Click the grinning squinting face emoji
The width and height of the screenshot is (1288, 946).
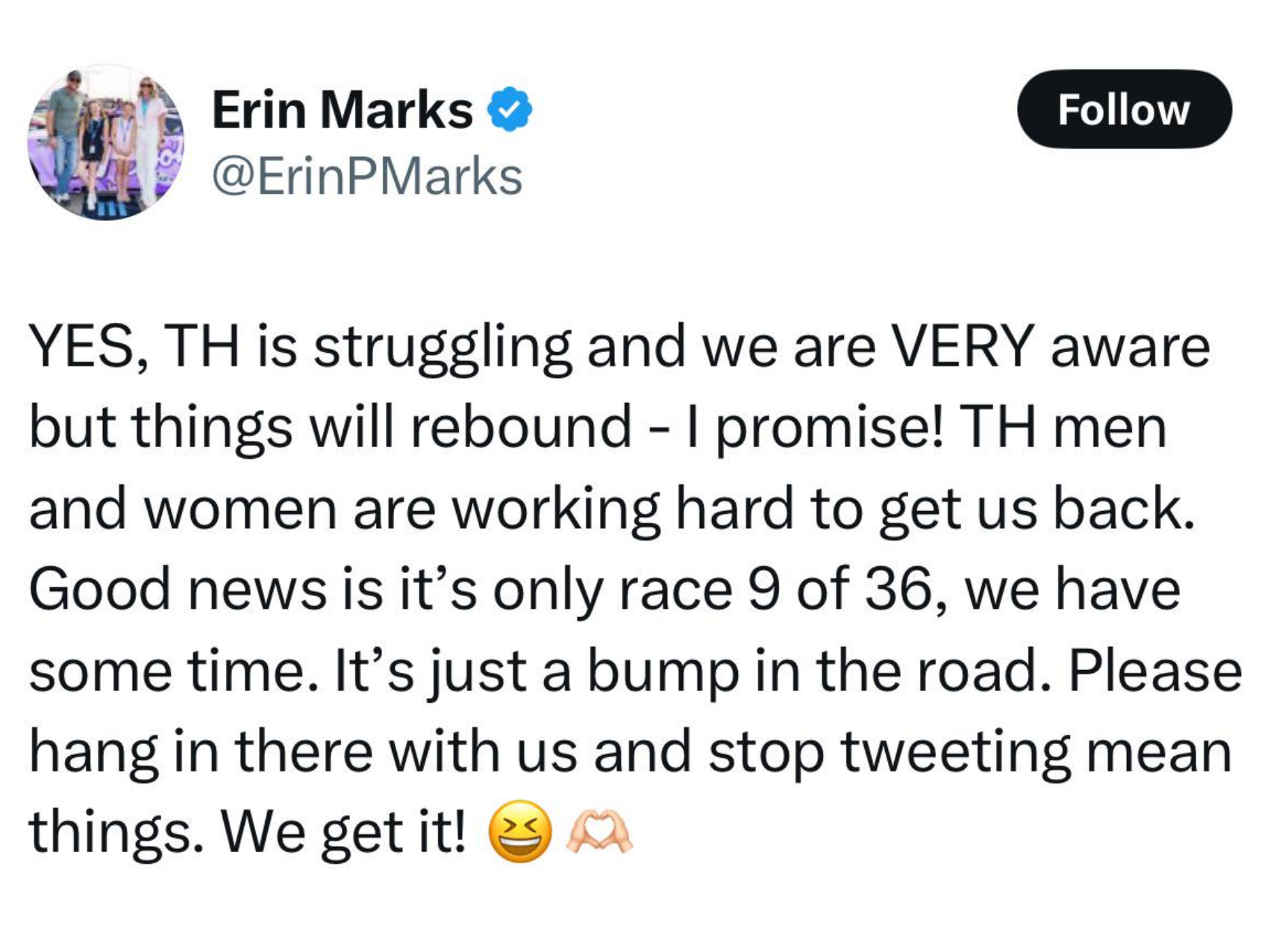[x=520, y=831]
